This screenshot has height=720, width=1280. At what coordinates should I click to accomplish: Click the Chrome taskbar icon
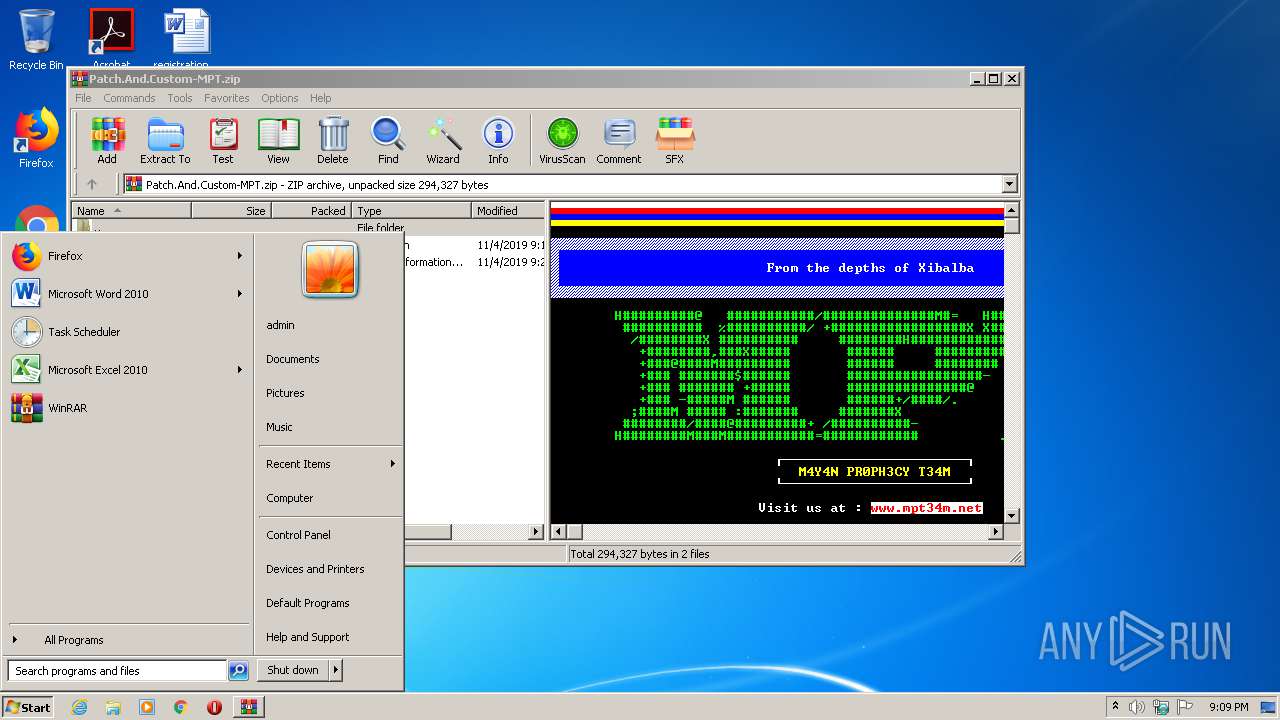[x=180, y=707]
